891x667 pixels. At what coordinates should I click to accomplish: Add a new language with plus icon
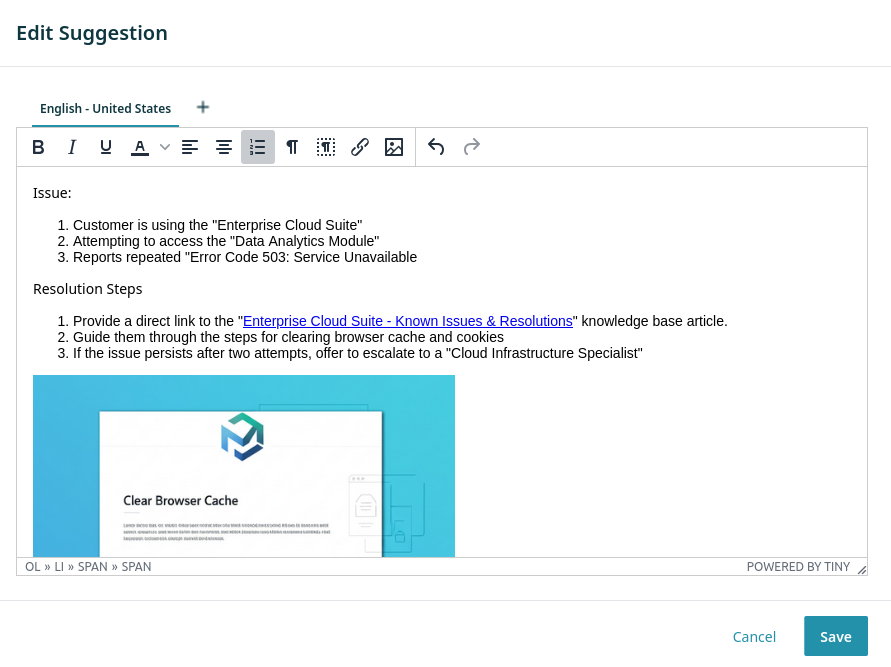[203, 107]
